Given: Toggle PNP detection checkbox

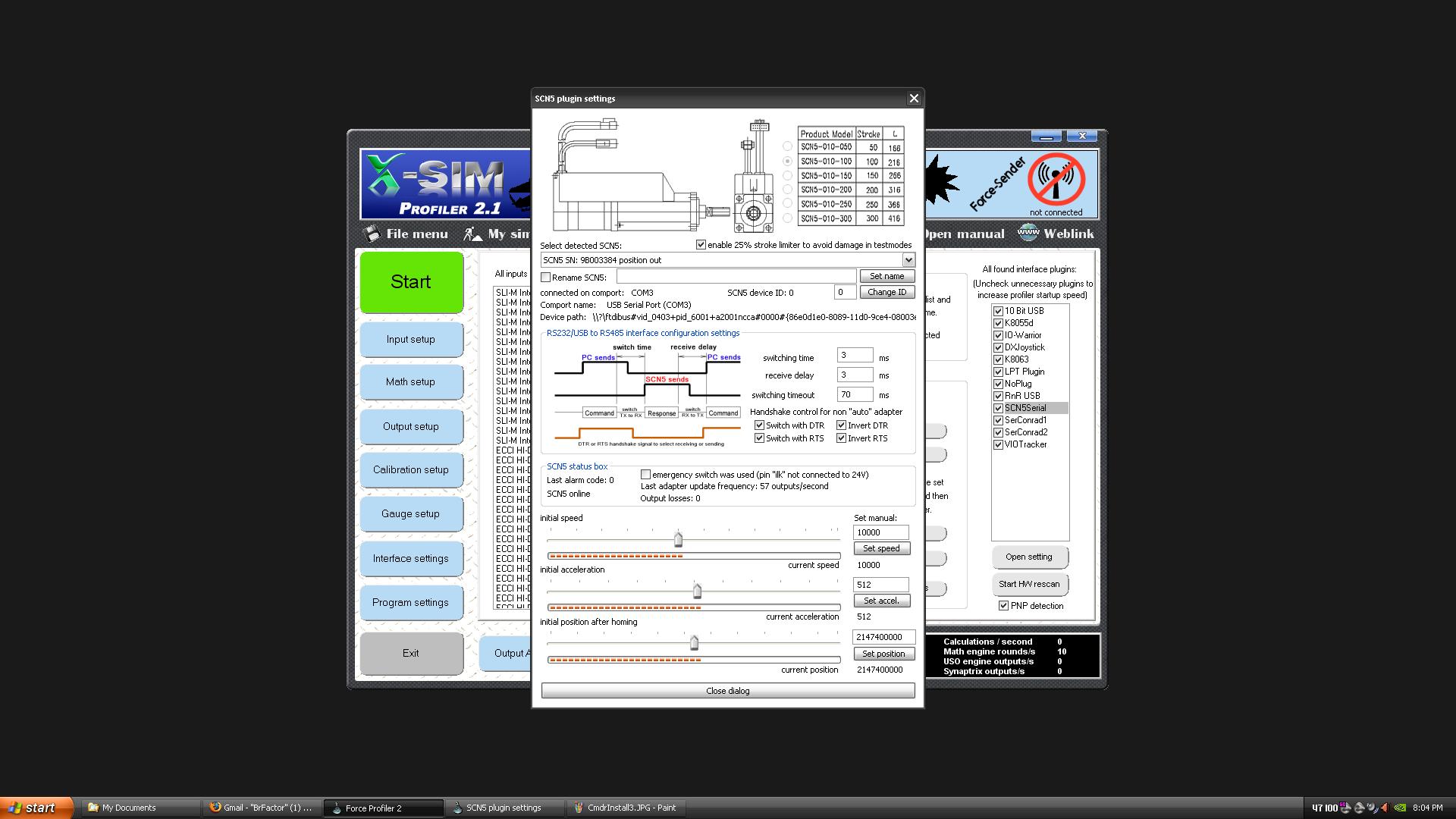Looking at the screenshot, I should [x=1003, y=606].
